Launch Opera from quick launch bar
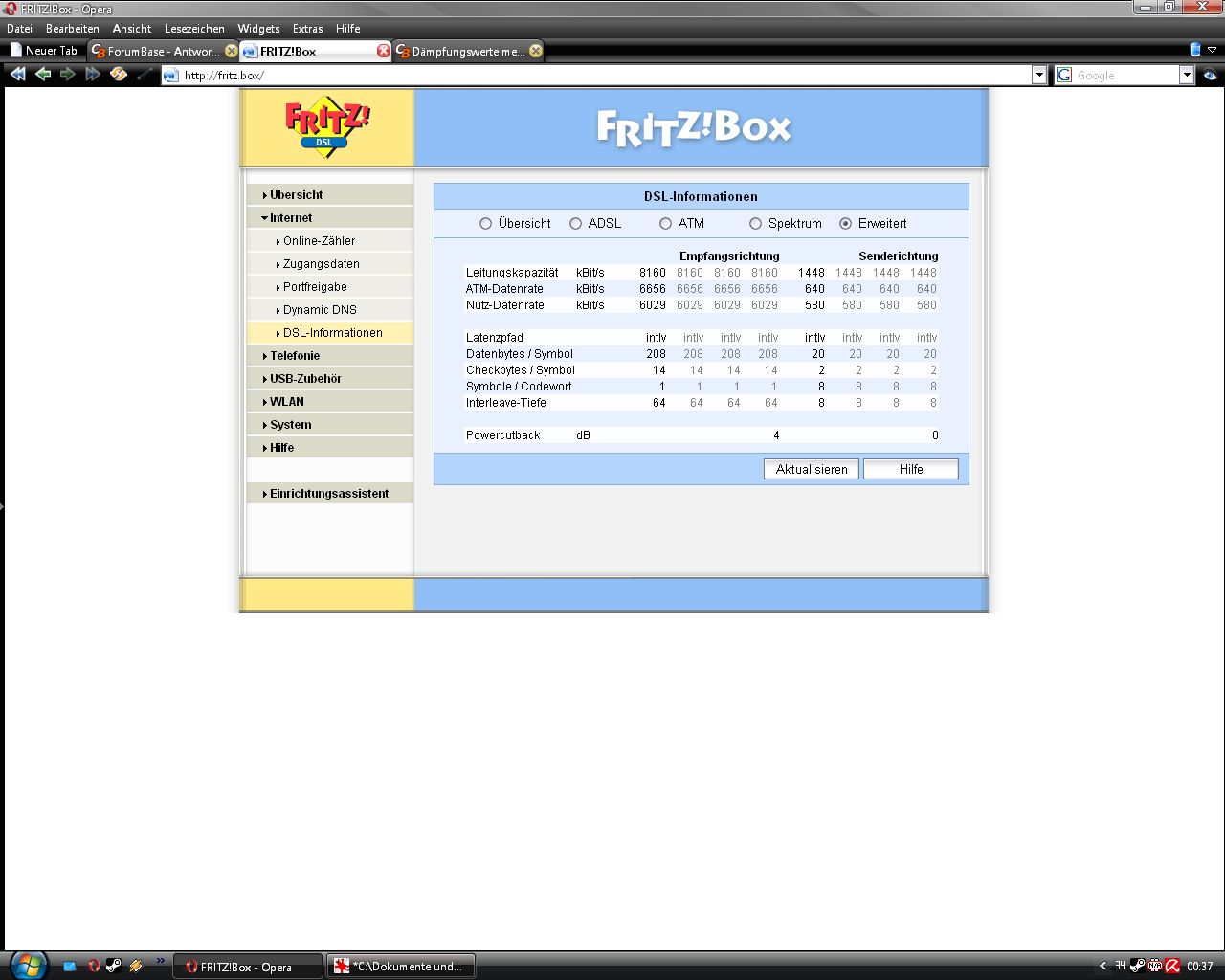The height and width of the screenshot is (980, 1225). click(x=93, y=967)
